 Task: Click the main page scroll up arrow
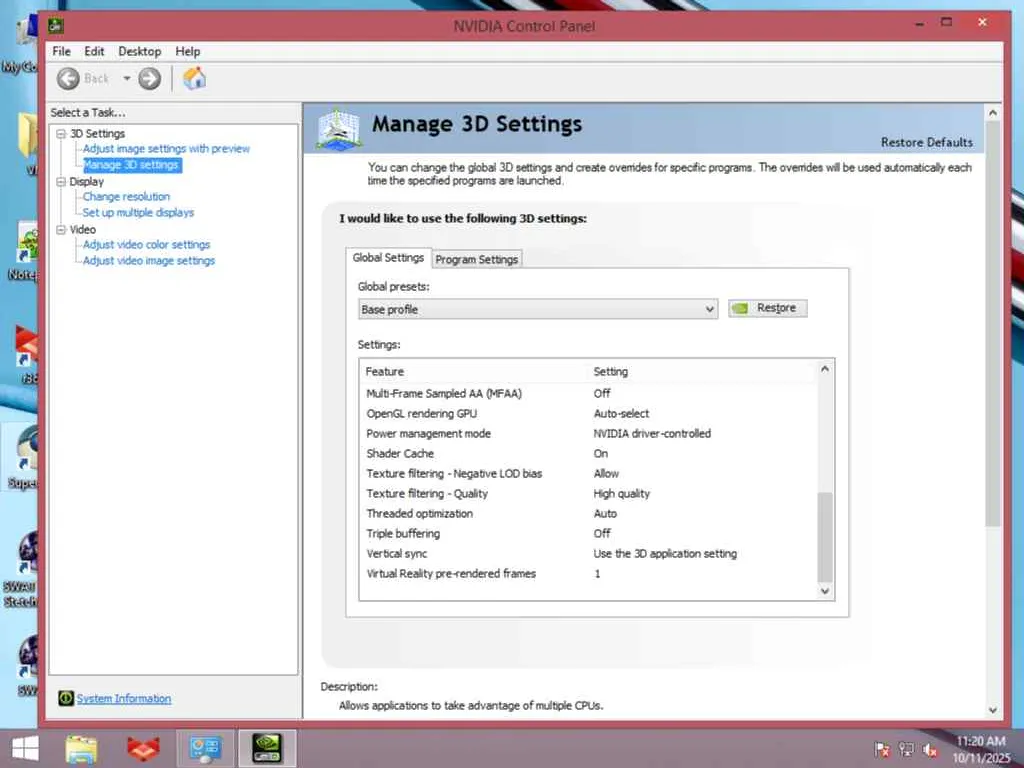pyautogui.click(x=993, y=113)
